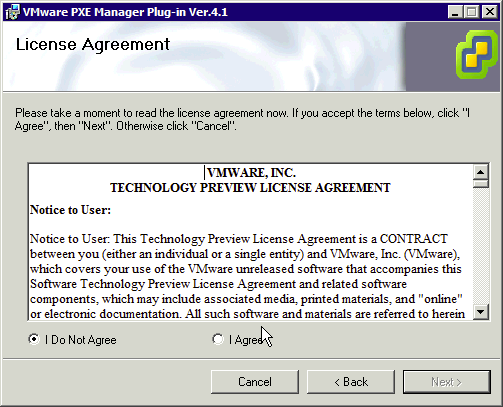Click the Cancel button
This screenshot has height=407, width=503.
pos(255,382)
